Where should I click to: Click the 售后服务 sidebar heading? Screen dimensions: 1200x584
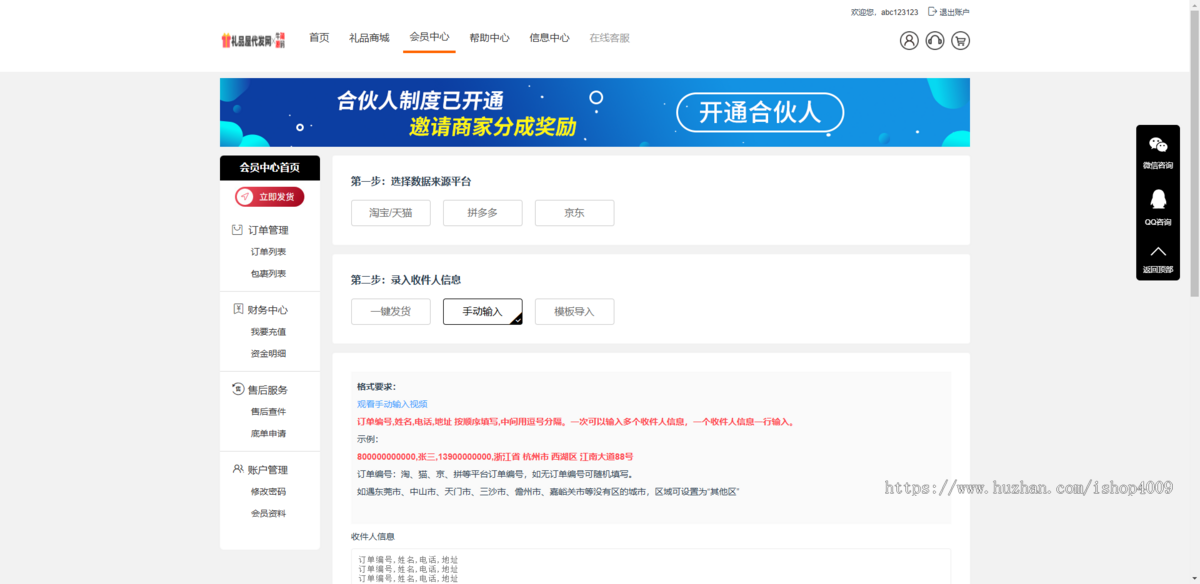[268, 390]
